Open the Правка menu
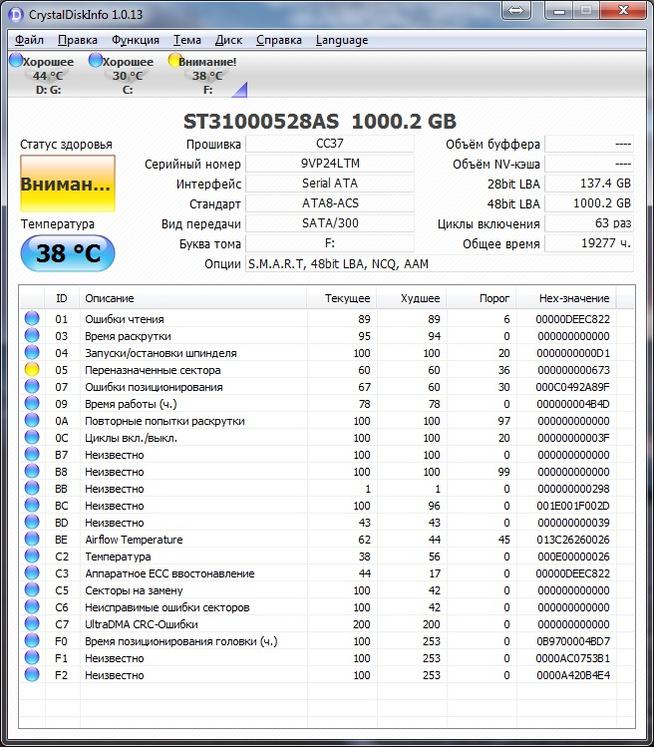Image resolution: width=655 pixels, height=747 pixels. click(77, 40)
